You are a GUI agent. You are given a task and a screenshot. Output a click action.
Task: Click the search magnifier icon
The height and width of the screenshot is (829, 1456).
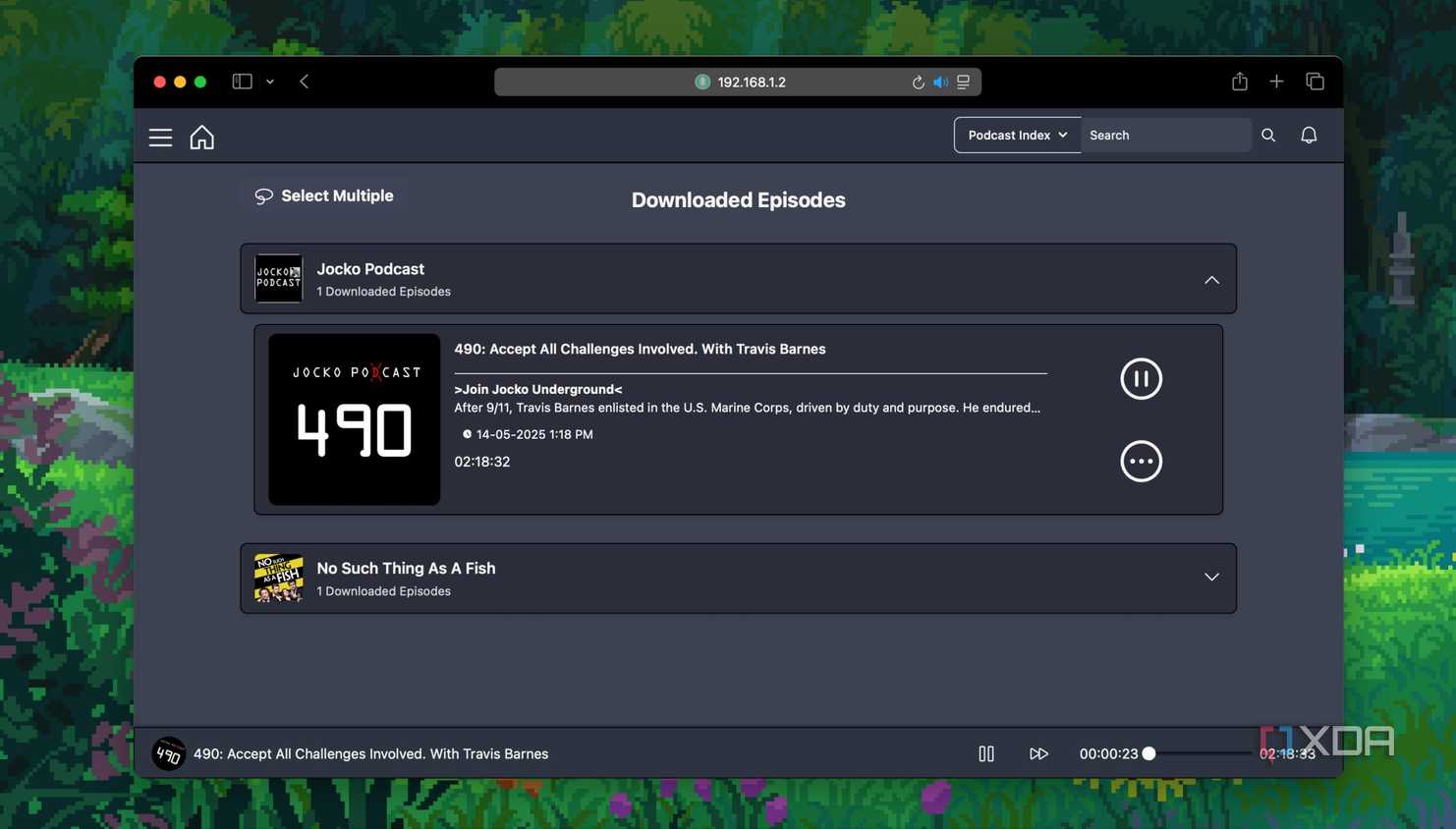(x=1268, y=136)
